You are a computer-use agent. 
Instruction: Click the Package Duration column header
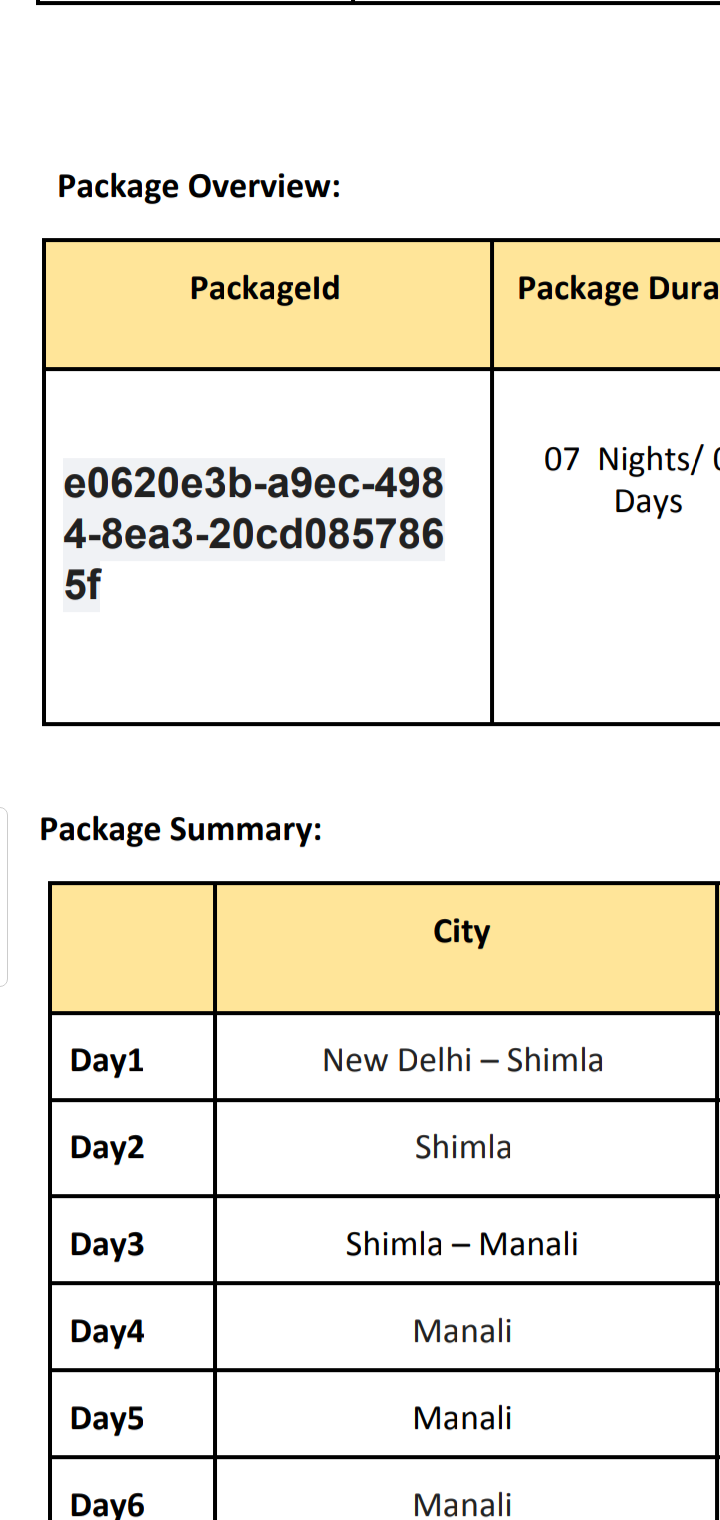click(617, 289)
